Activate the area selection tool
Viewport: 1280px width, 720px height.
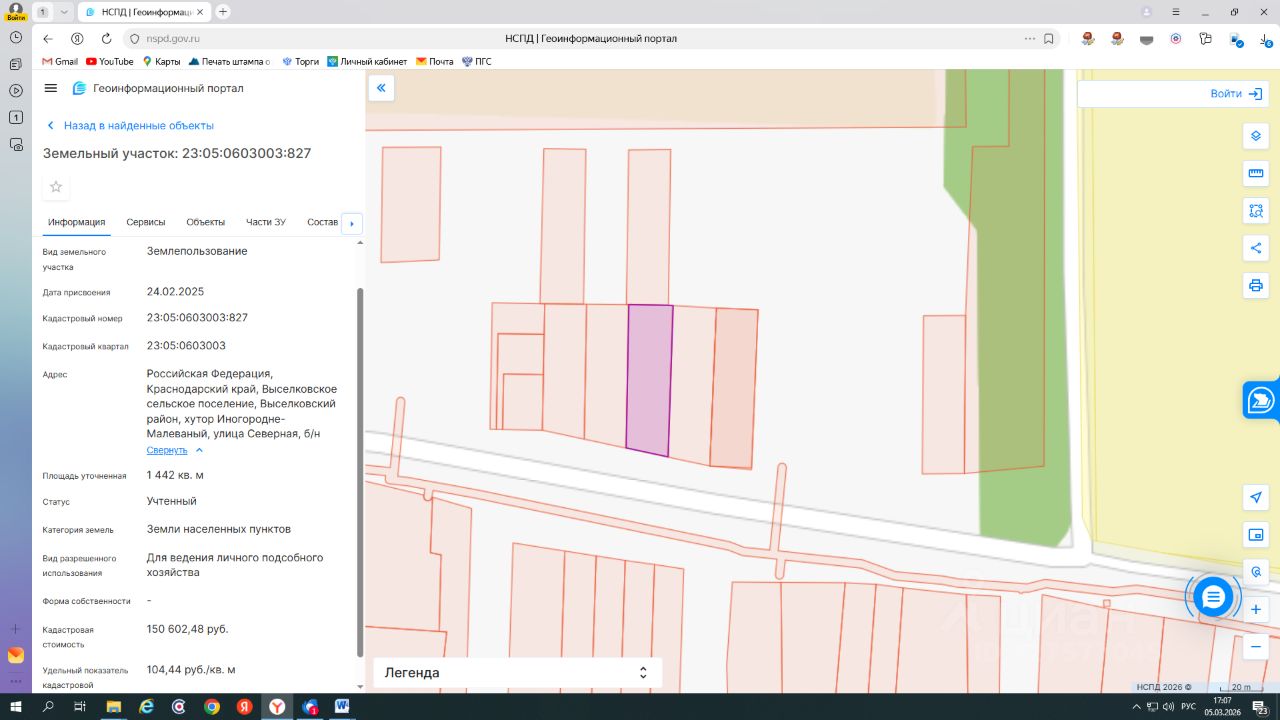[1256, 211]
